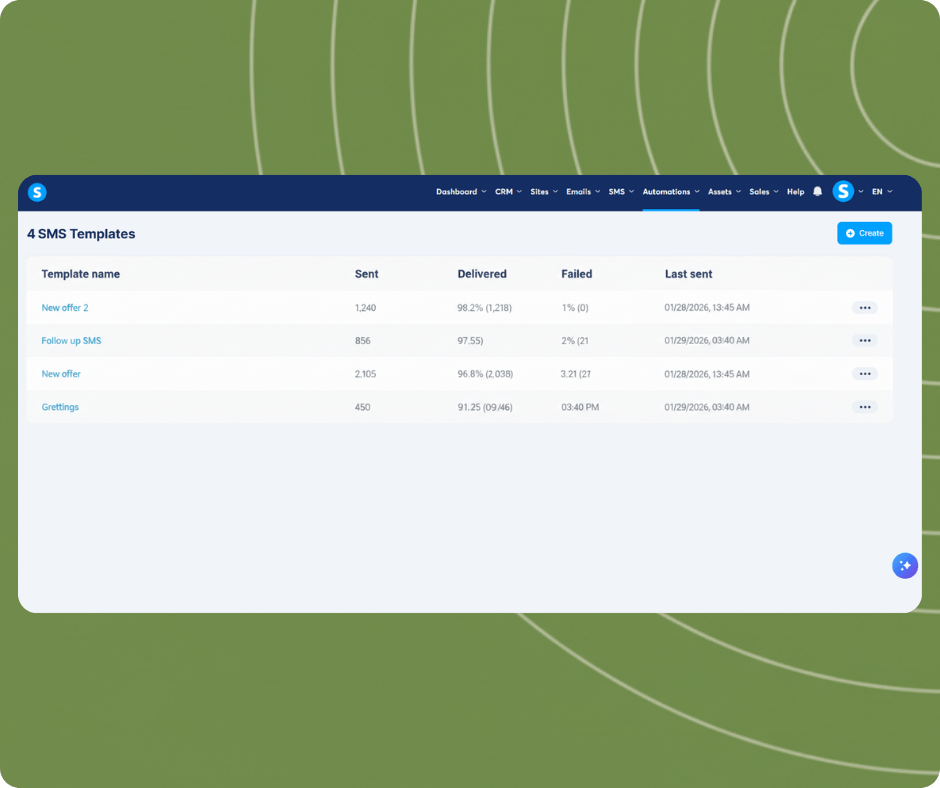Image resolution: width=940 pixels, height=788 pixels.
Task: Open the notifications bell
Action: (x=817, y=191)
